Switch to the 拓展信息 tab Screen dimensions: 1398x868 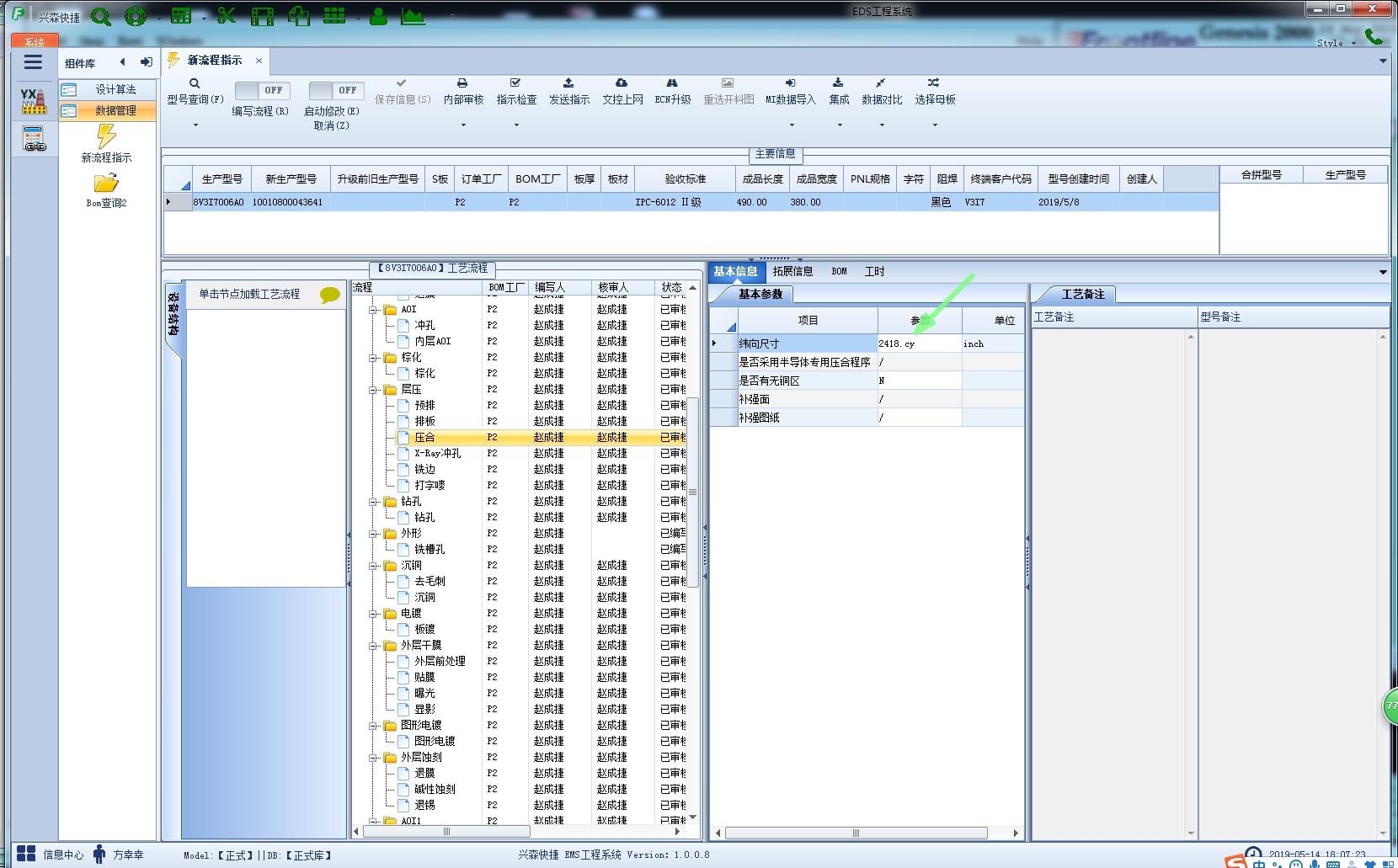click(x=792, y=271)
